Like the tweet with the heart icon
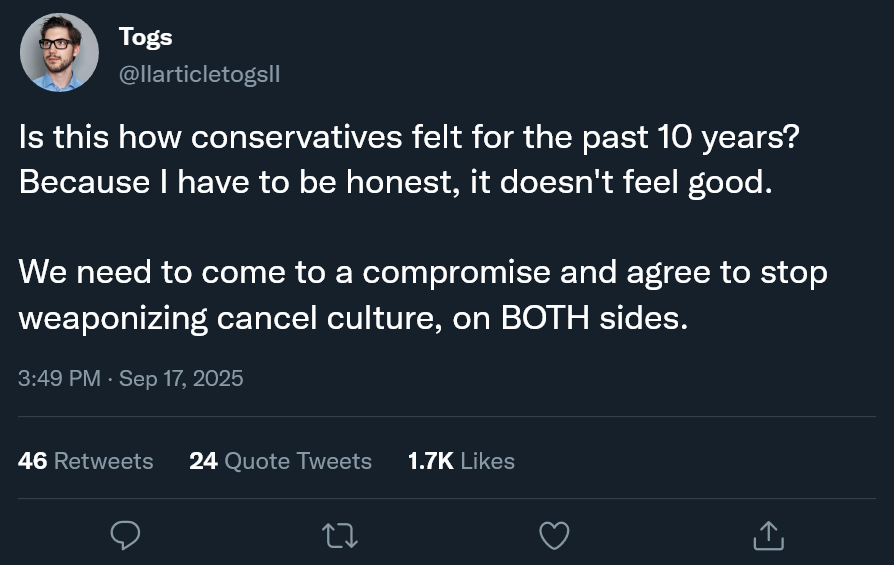 tap(553, 535)
